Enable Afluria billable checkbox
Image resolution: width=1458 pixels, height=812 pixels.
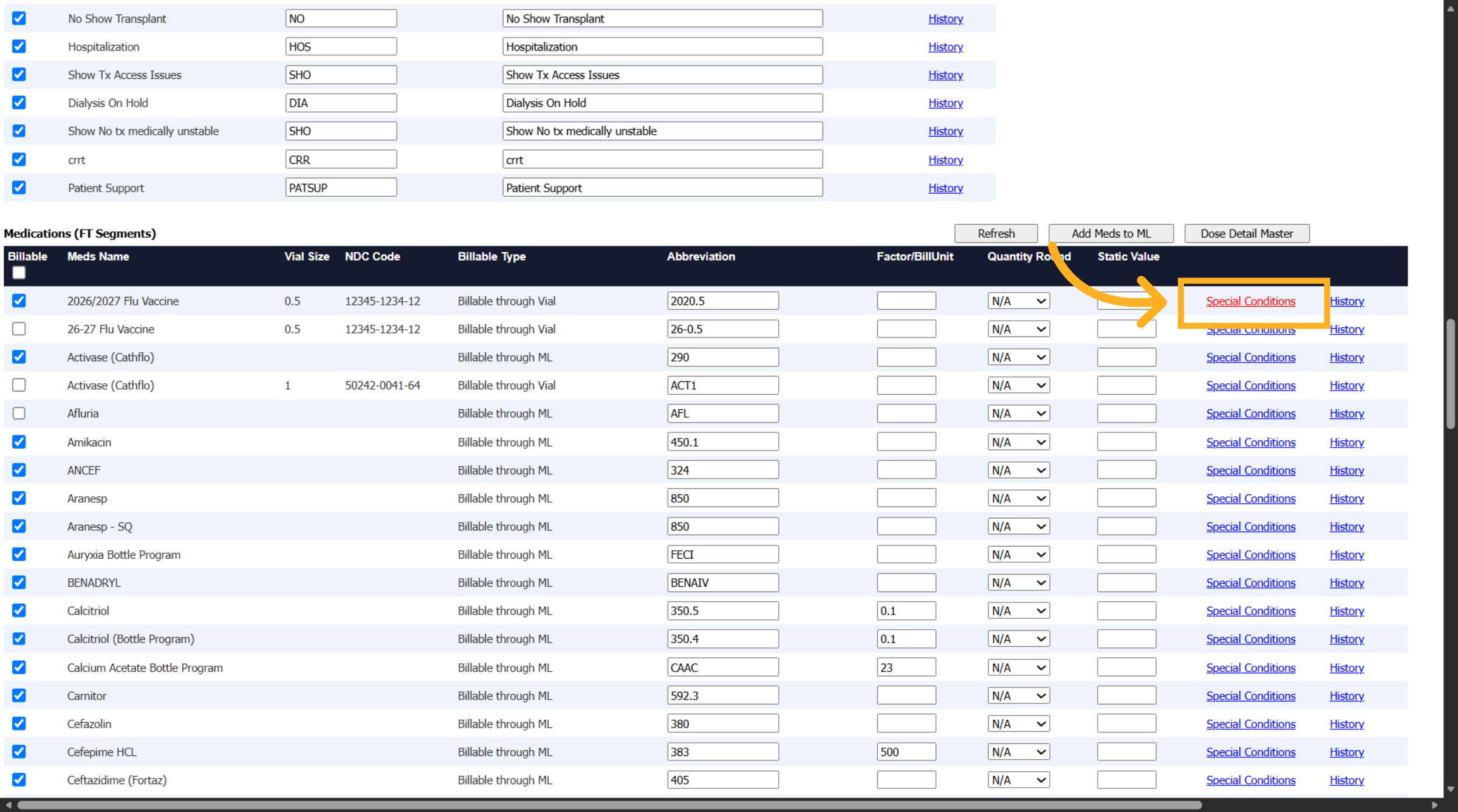(19, 413)
